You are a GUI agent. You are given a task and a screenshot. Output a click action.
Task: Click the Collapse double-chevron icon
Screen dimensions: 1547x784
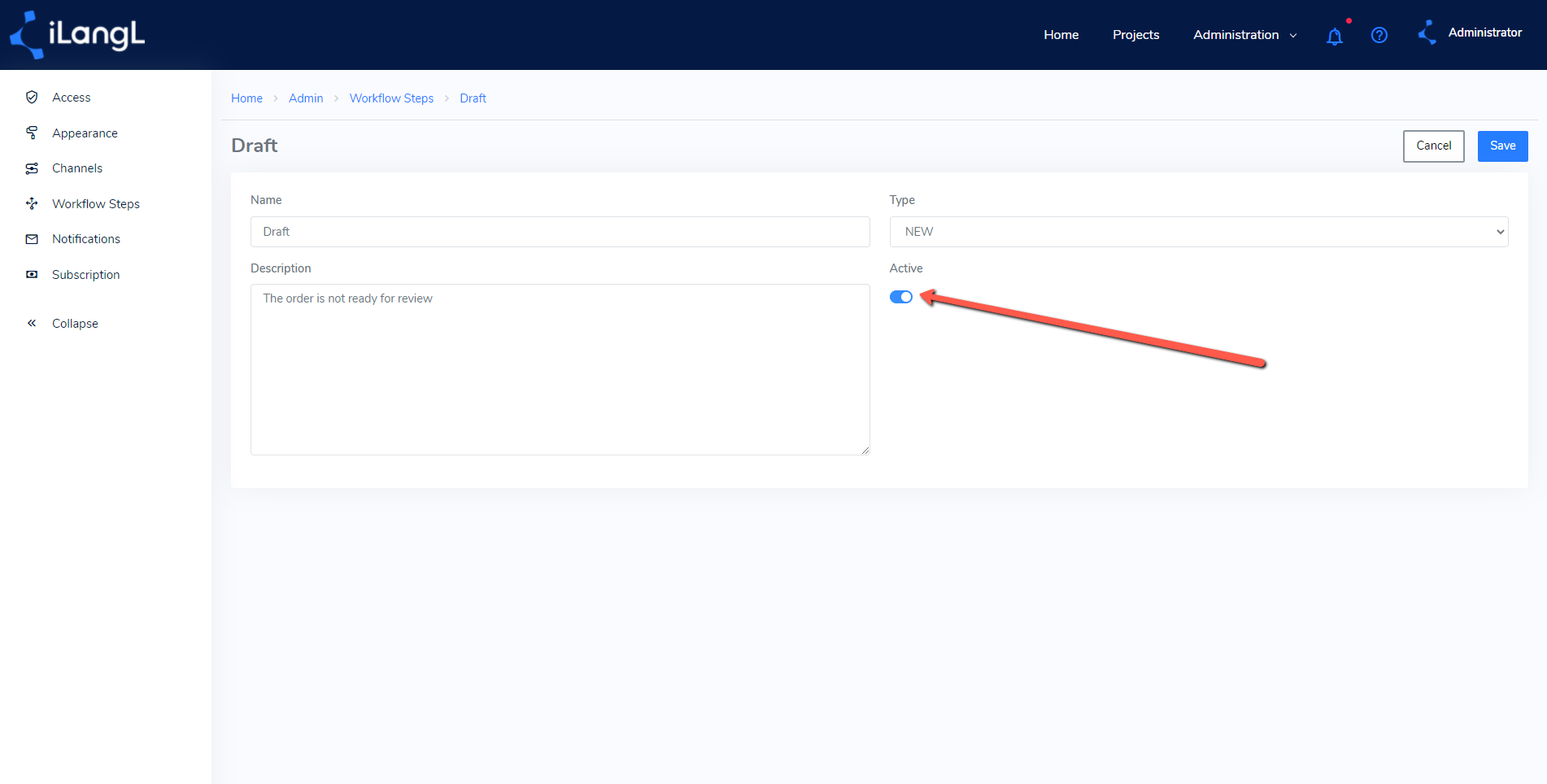coord(32,323)
